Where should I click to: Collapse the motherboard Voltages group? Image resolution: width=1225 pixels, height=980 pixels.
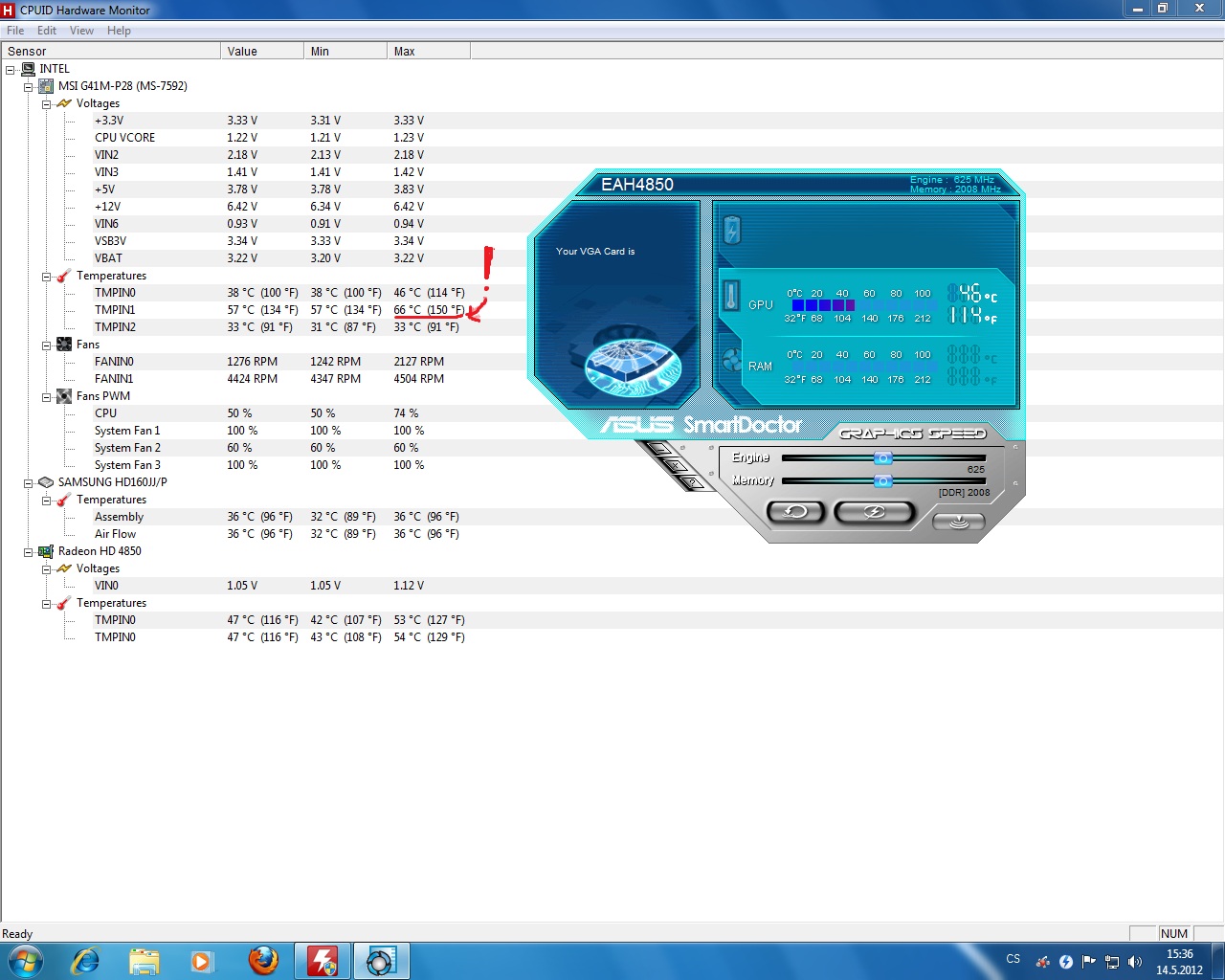[x=46, y=104]
